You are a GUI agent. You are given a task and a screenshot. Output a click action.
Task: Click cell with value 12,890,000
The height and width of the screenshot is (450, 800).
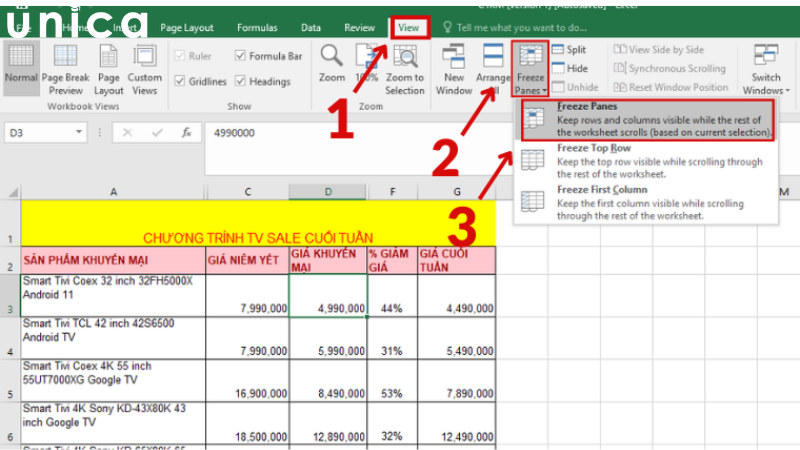(328, 423)
